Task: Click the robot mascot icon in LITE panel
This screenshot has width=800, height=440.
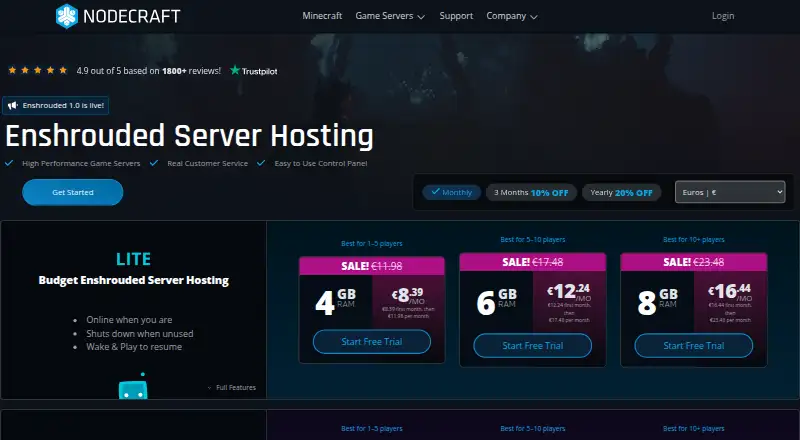Action: tap(133, 386)
